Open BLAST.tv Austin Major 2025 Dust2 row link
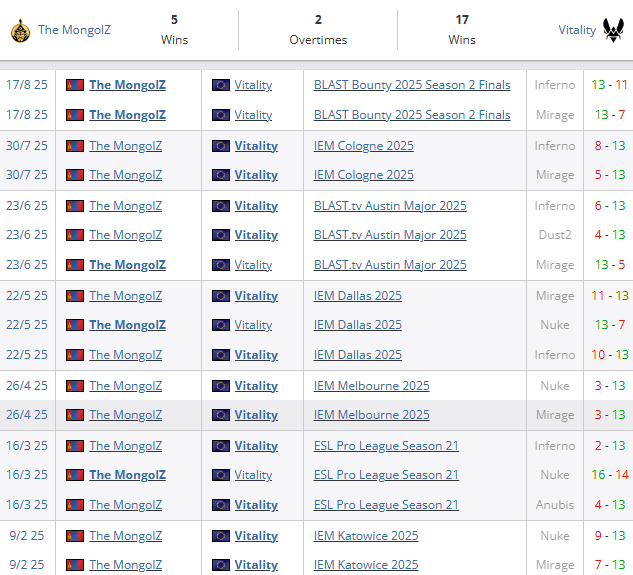Image resolution: width=633 pixels, height=575 pixels. [390, 235]
